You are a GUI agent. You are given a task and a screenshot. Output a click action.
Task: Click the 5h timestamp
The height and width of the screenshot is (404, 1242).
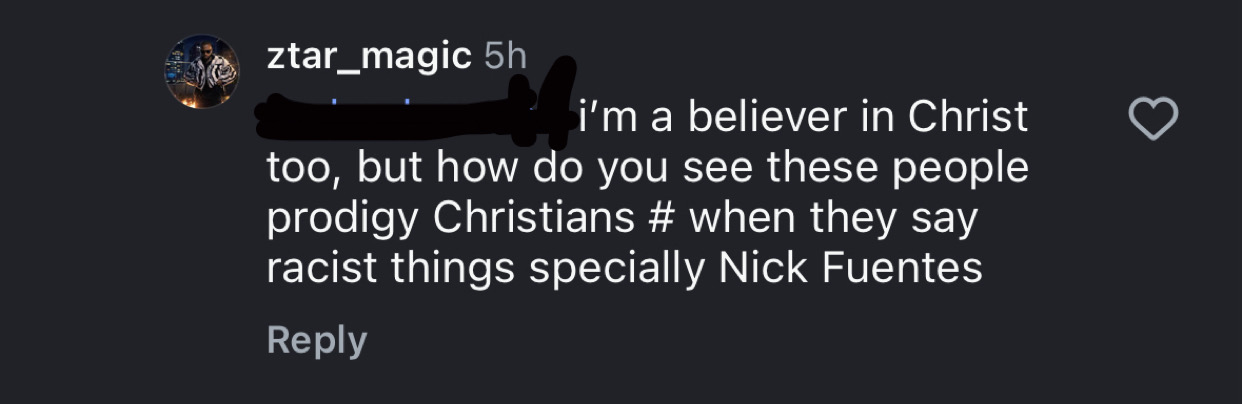pos(504,57)
